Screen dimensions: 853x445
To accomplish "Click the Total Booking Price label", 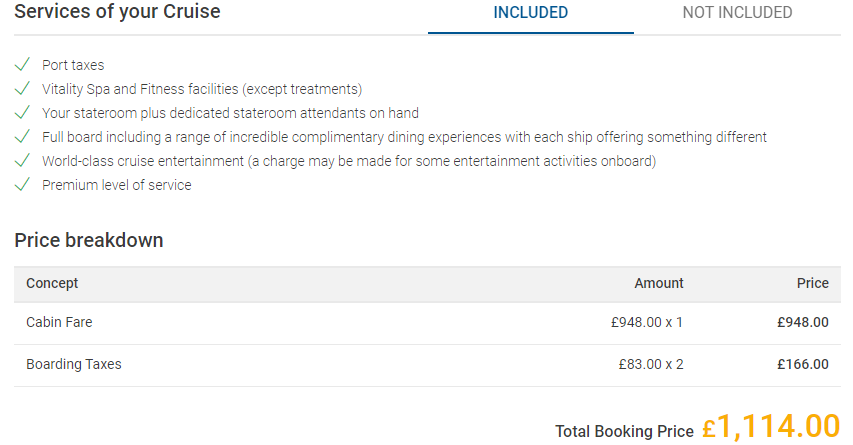I will coord(624,431).
